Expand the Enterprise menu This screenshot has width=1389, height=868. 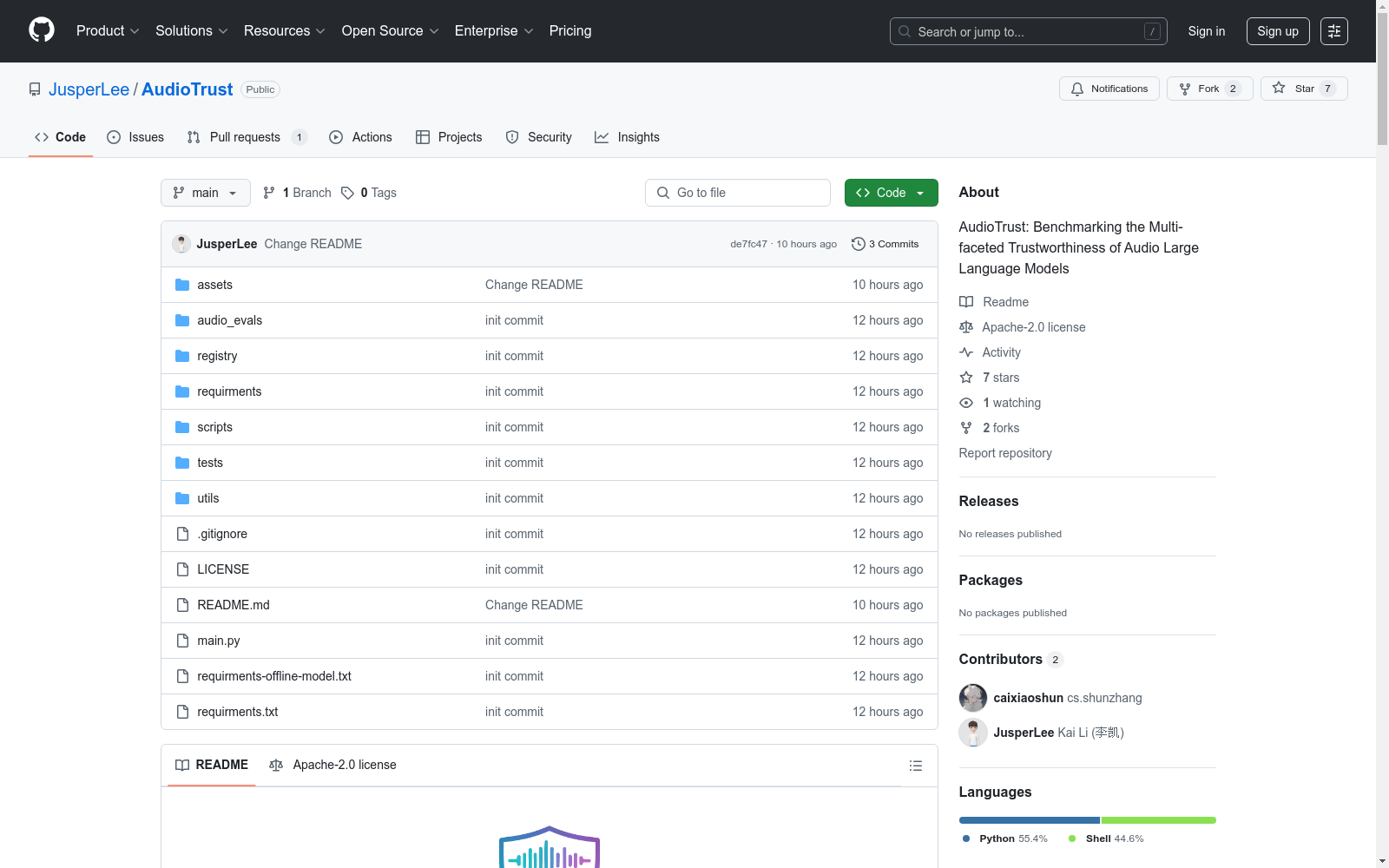pos(494,31)
